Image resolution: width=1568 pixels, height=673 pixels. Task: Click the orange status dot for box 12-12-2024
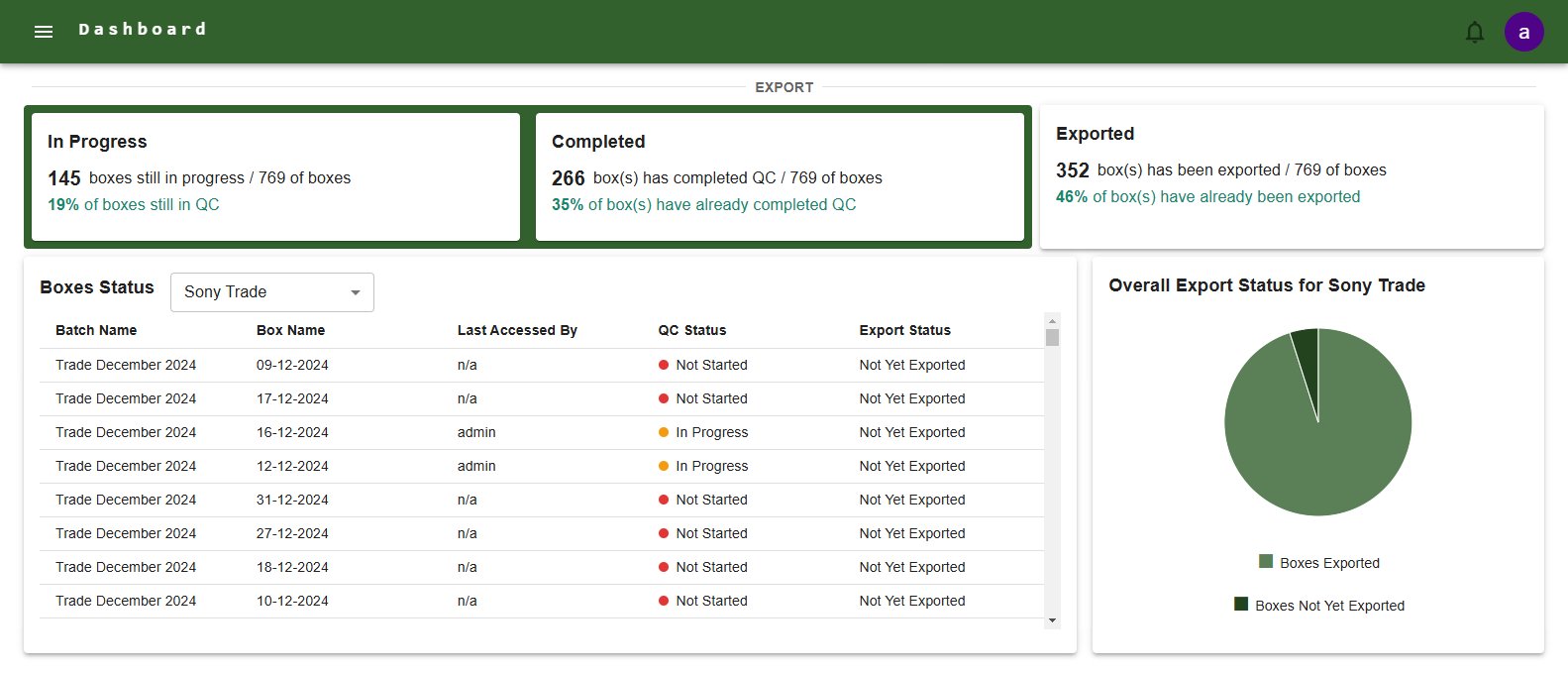[664, 466]
